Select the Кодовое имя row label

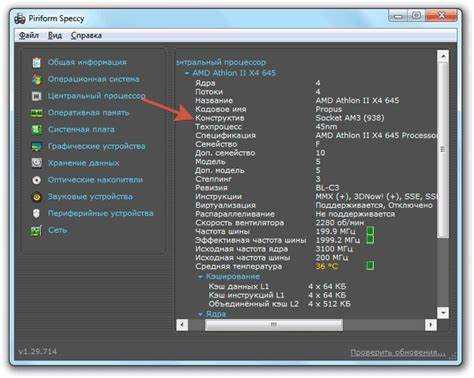click(x=221, y=109)
